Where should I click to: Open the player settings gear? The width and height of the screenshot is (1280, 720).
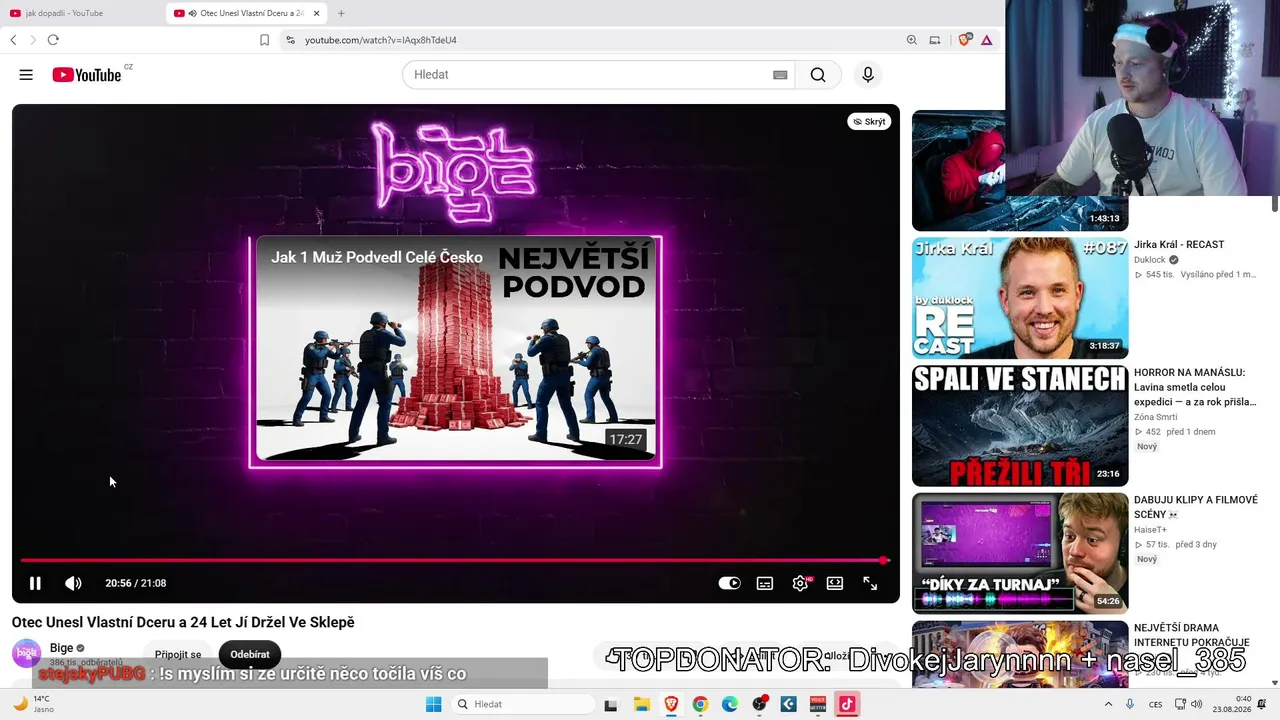(800, 583)
